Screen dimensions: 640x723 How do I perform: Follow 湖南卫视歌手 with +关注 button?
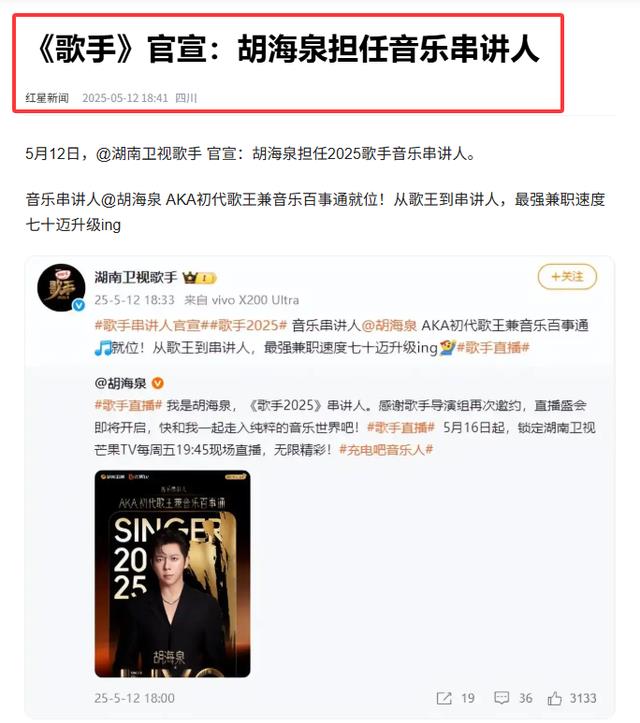(567, 277)
